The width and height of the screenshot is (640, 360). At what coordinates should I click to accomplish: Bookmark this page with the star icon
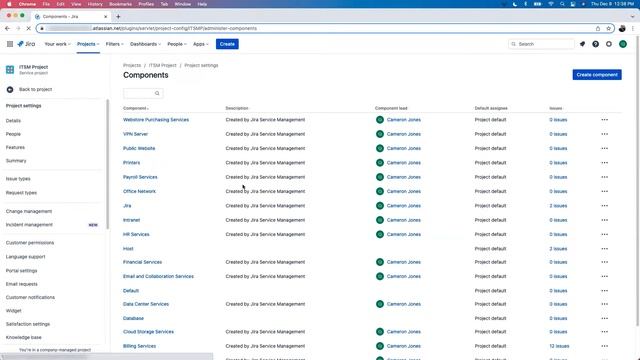pos(609,29)
